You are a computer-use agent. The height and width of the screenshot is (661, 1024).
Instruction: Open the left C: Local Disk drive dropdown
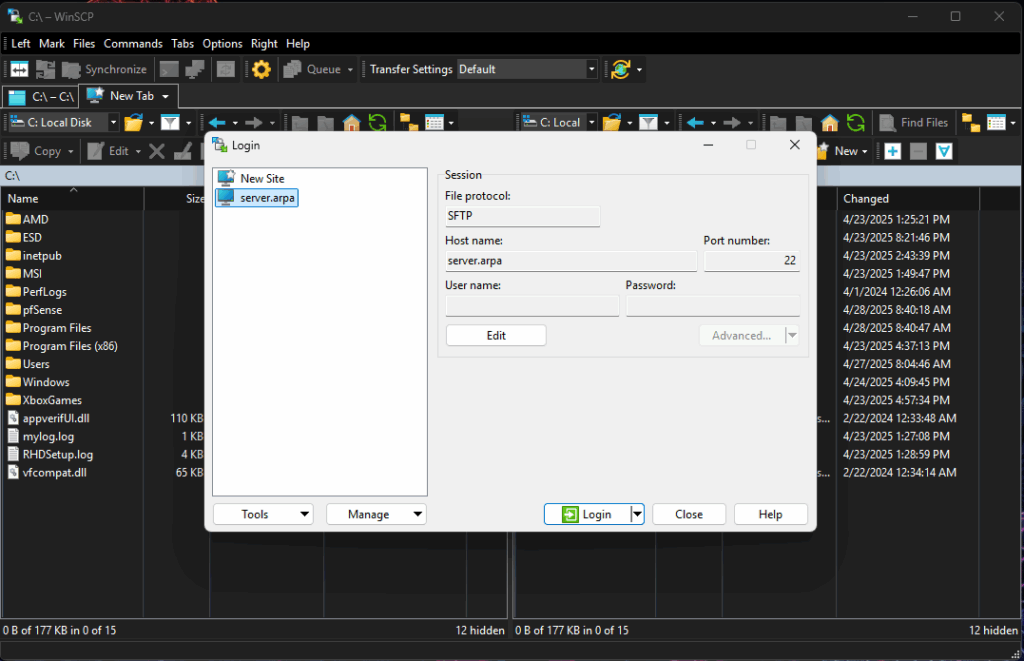click(x=113, y=122)
